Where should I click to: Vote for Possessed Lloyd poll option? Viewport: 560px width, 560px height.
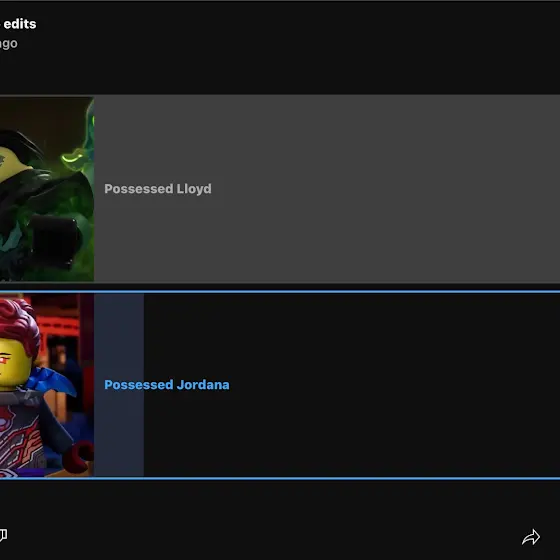(280, 189)
